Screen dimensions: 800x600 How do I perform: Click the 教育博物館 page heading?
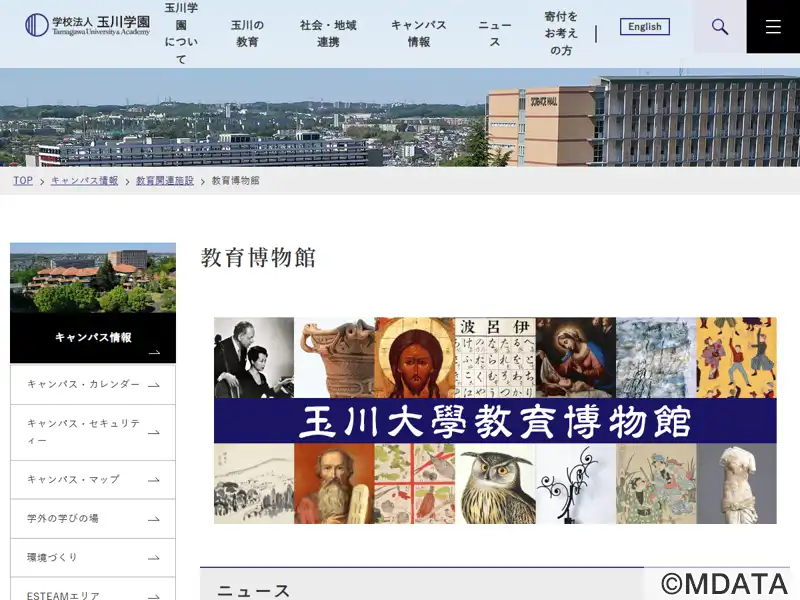pyautogui.click(x=258, y=258)
